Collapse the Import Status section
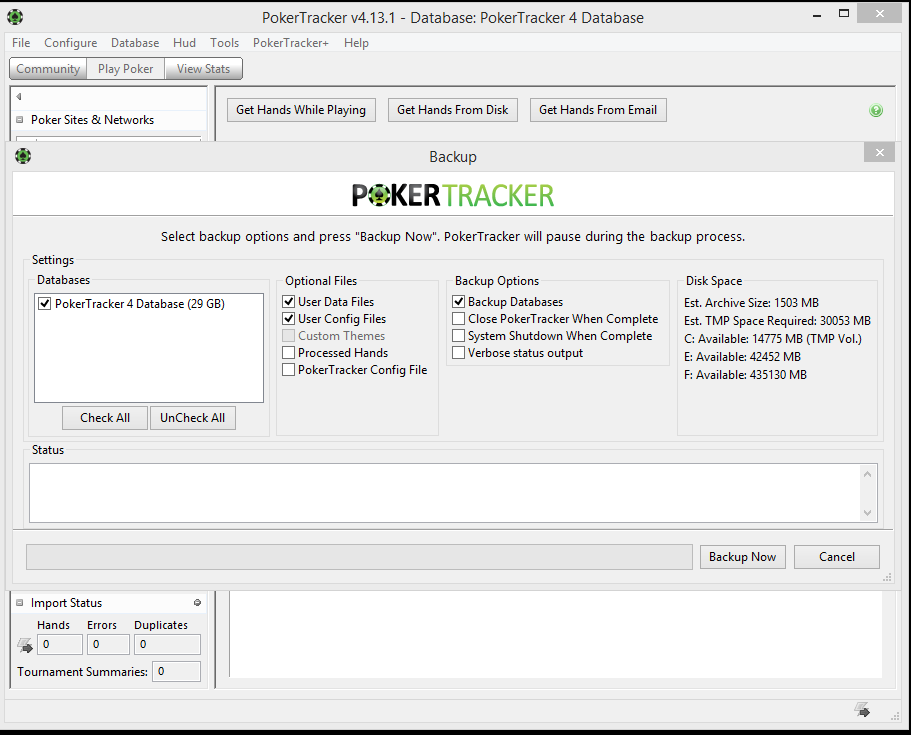Screen dimensions: 911x735 click(20, 603)
